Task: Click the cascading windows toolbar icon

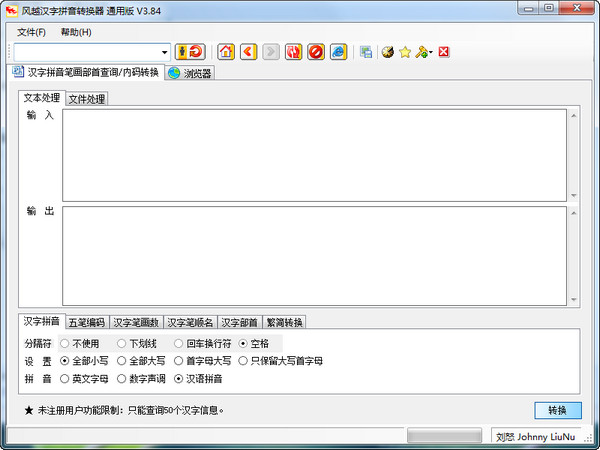Action: click(x=366, y=52)
